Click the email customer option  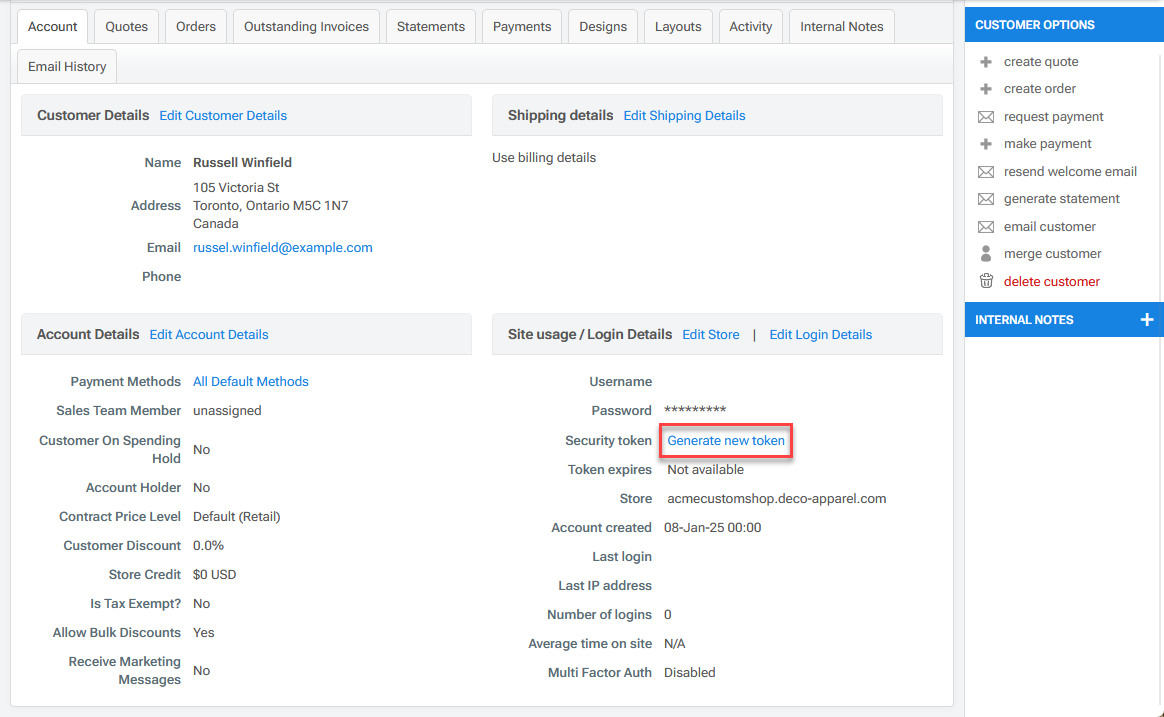[x=1050, y=227]
